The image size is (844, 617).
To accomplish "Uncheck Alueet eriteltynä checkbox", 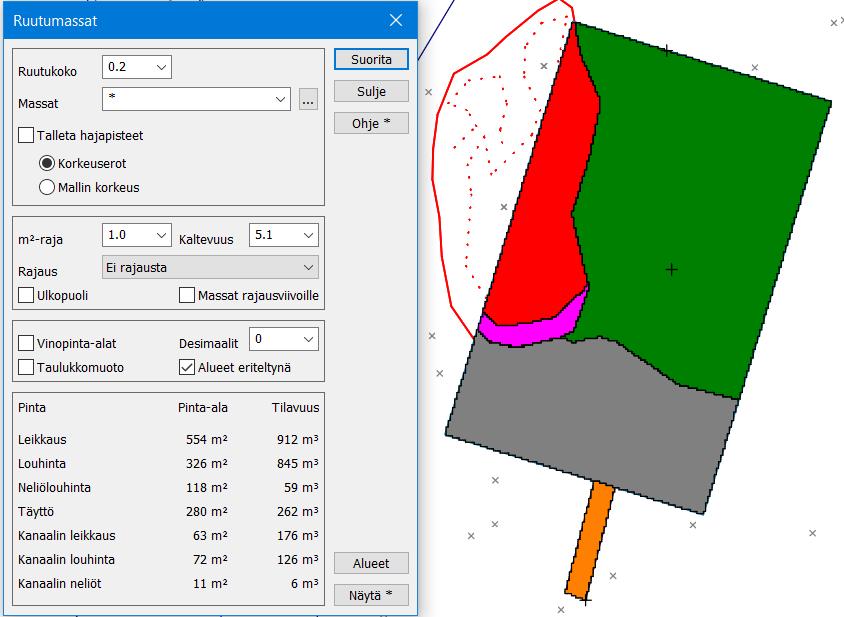I will [187, 367].
